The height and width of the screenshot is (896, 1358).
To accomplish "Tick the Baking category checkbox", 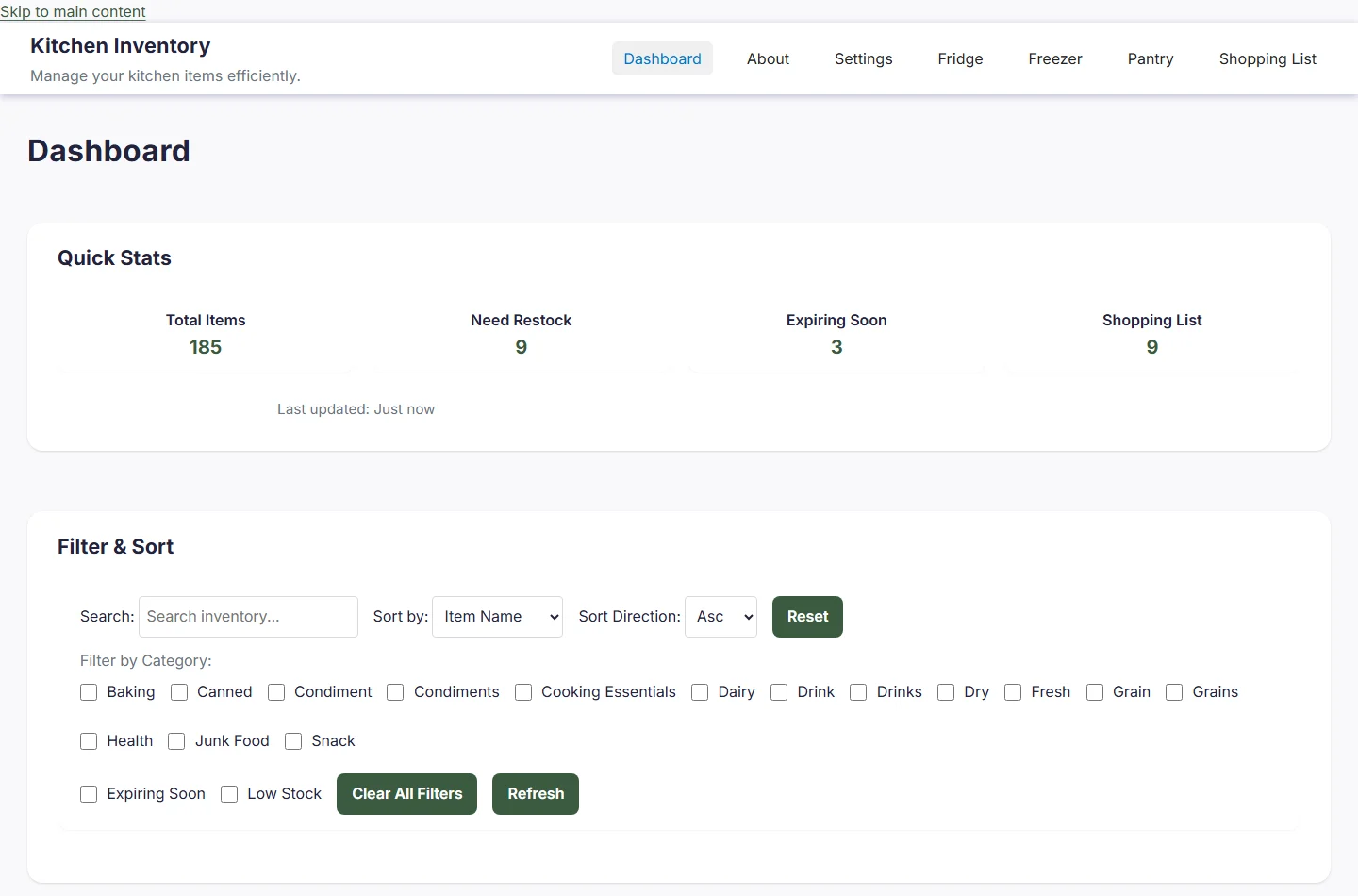I will pos(89,692).
